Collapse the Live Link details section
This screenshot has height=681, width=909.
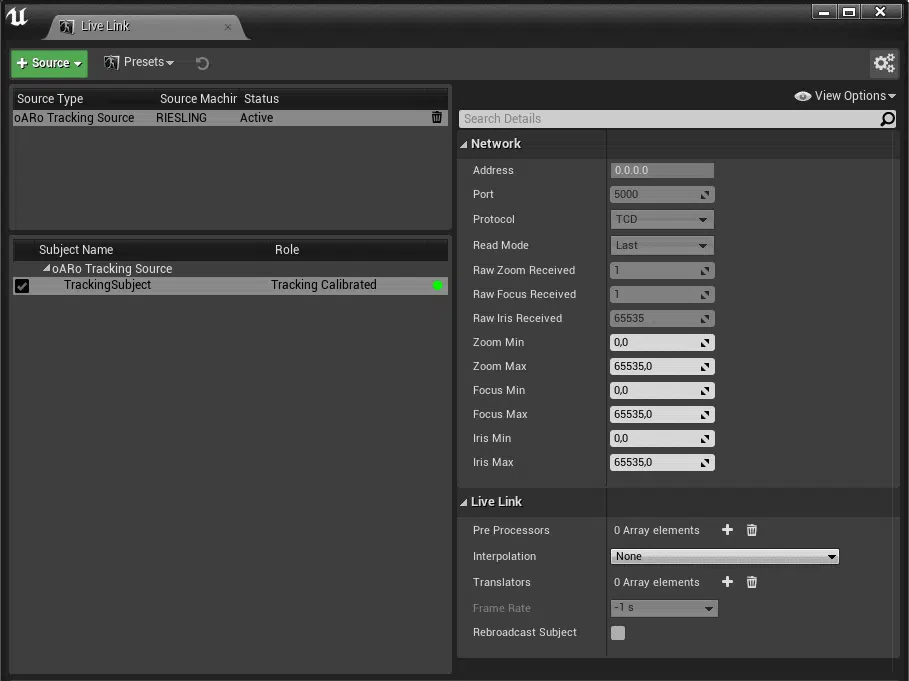465,502
